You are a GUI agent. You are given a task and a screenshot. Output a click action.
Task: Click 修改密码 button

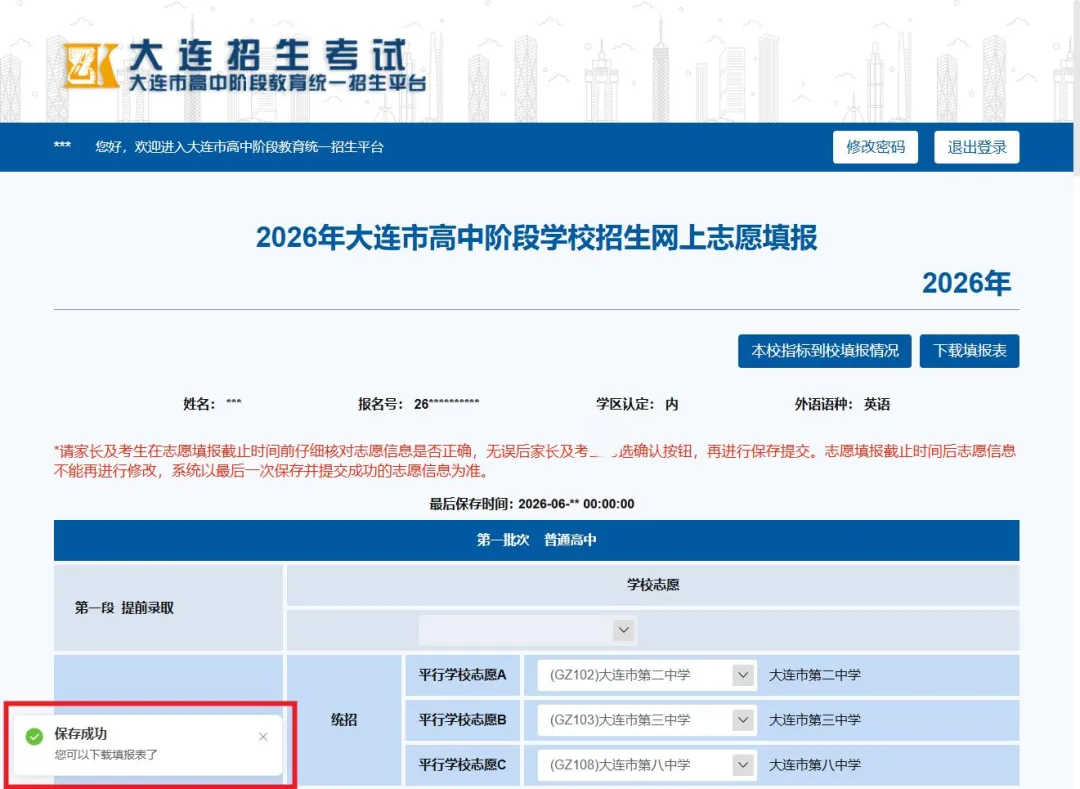click(x=875, y=147)
